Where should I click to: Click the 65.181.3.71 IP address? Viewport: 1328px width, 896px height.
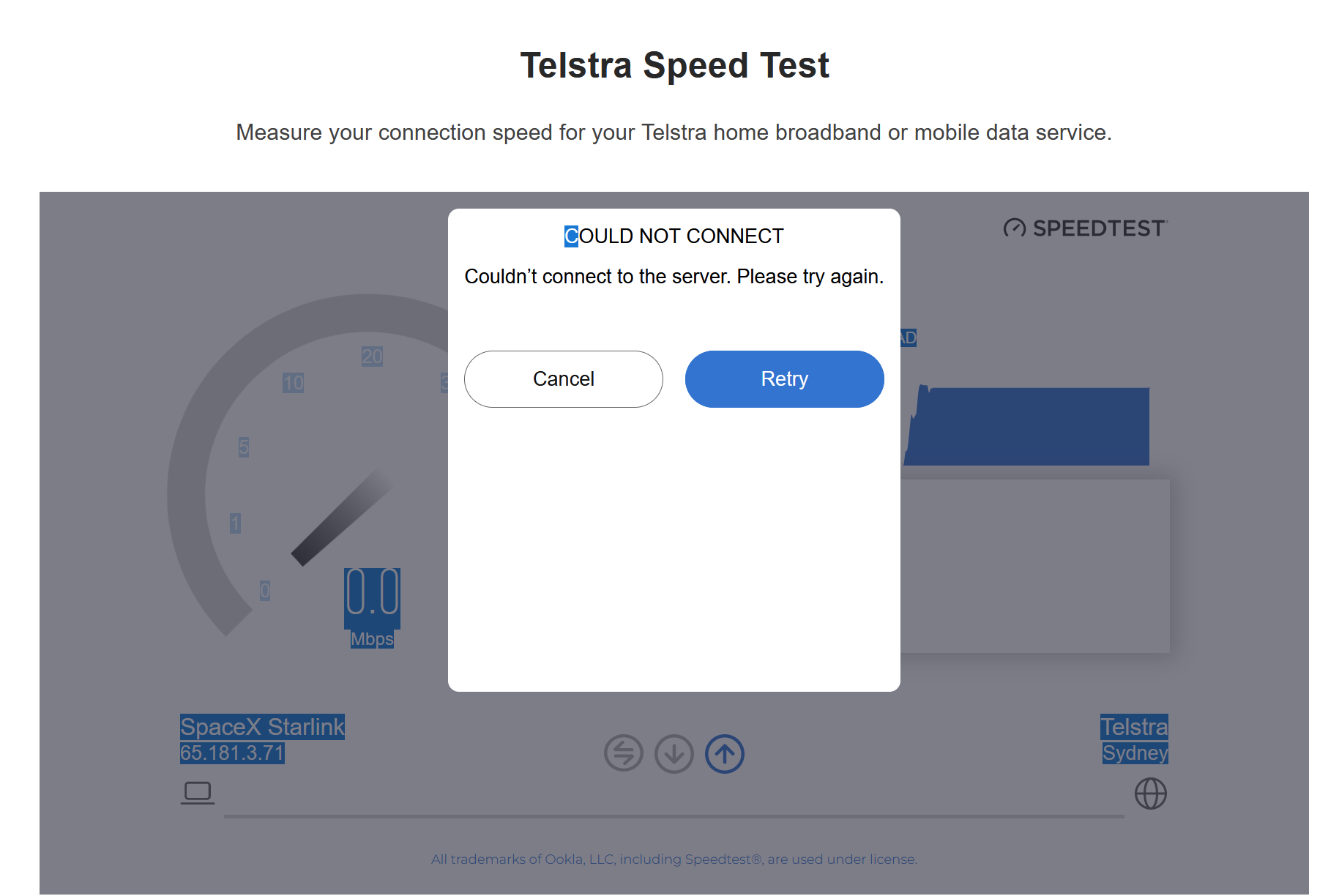coord(232,753)
